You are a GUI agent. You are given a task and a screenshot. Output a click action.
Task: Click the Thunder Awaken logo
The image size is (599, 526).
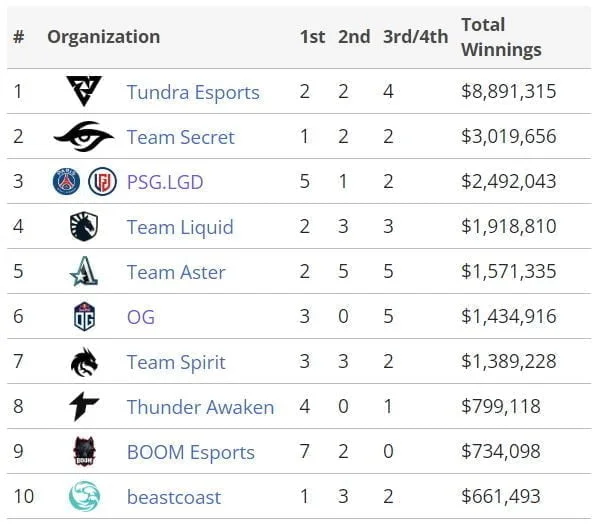84,406
